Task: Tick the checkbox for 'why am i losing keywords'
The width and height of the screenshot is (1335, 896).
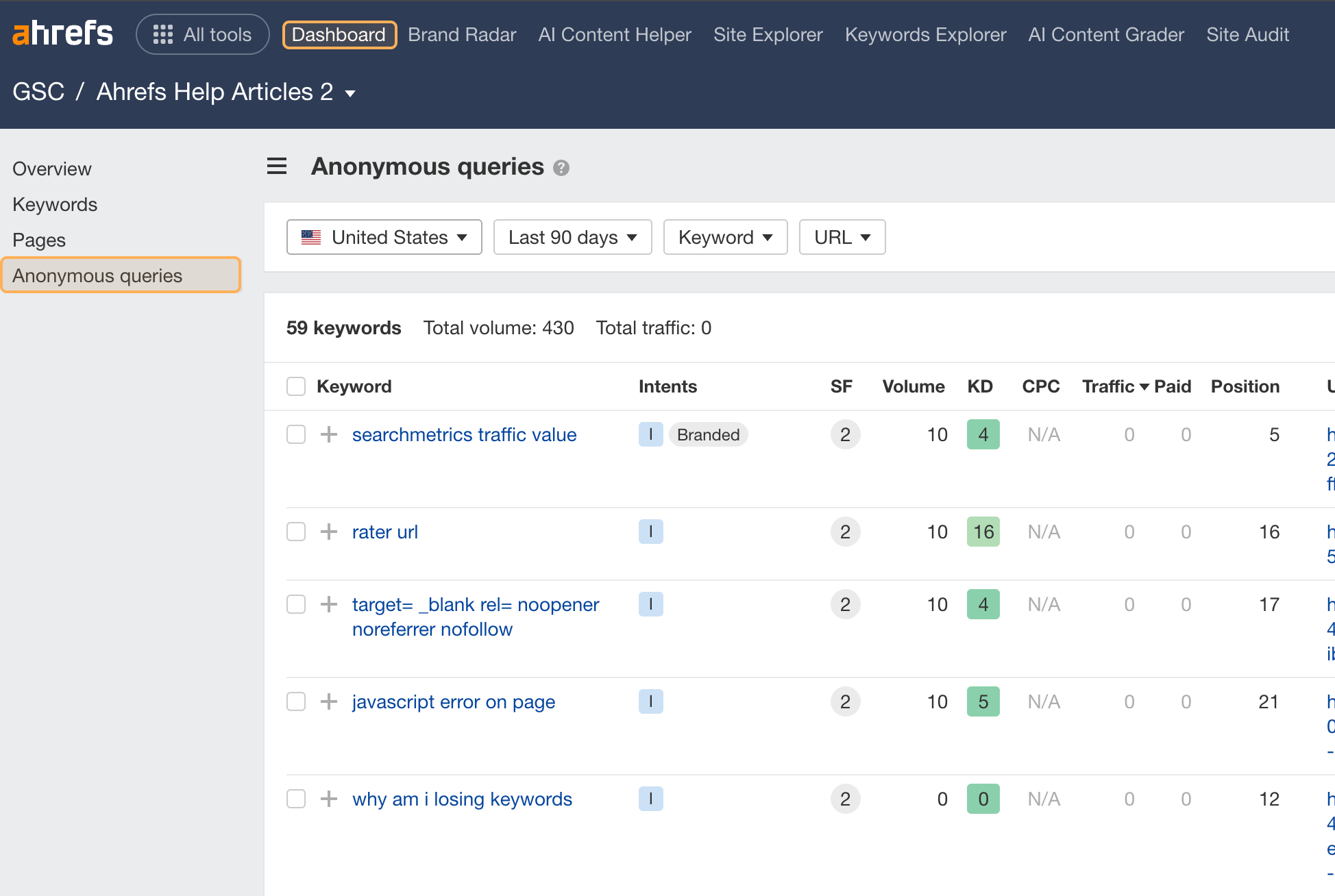Action: (295, 799)
